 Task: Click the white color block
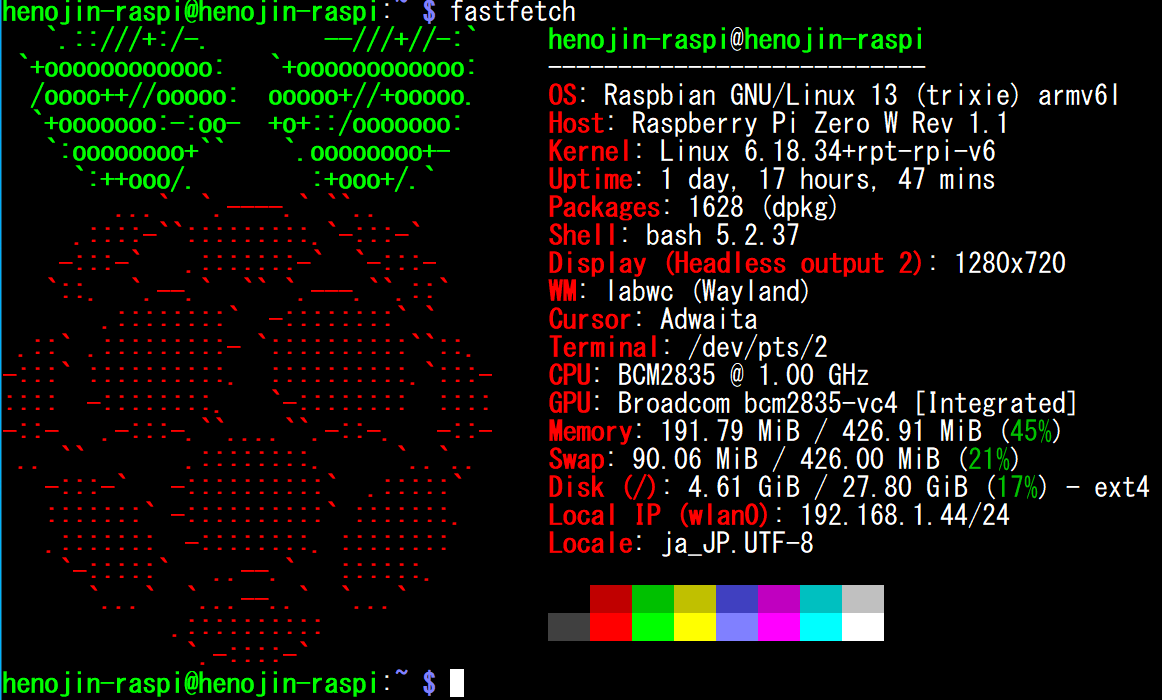coord(863,627)
